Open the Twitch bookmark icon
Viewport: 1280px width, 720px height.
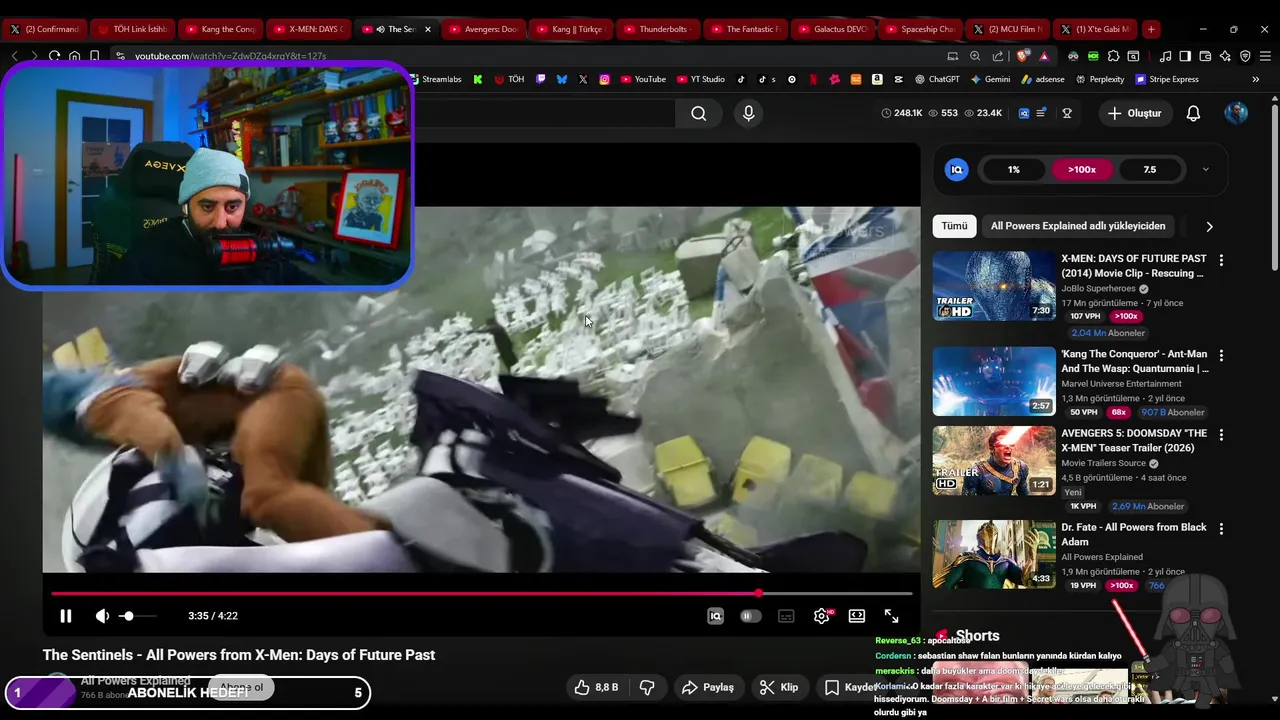pos(541,79)
